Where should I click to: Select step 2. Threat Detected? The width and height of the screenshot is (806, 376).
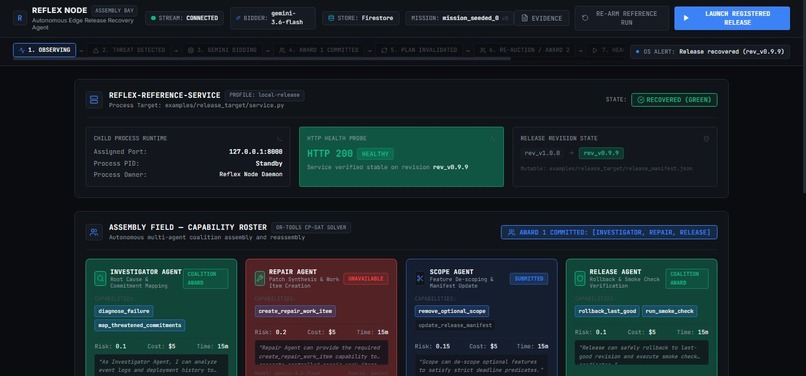(x=129, y=50)
